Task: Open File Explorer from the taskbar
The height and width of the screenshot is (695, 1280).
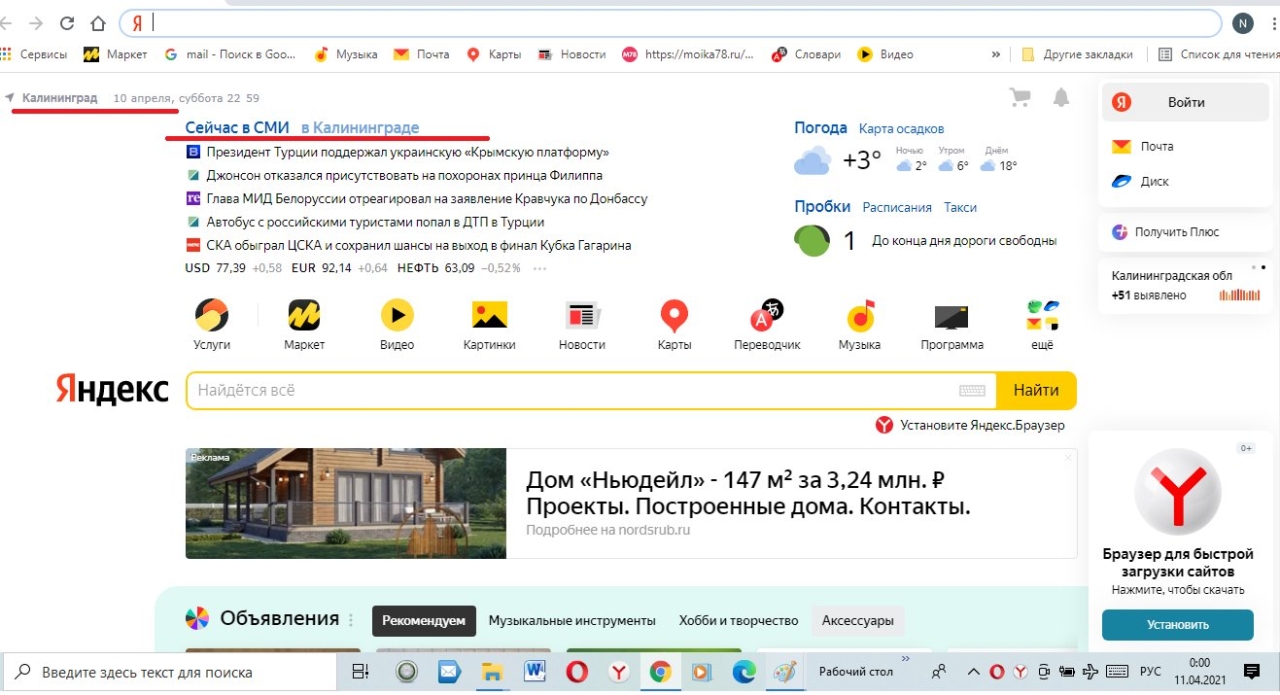Action: click(x=491, y=672)
